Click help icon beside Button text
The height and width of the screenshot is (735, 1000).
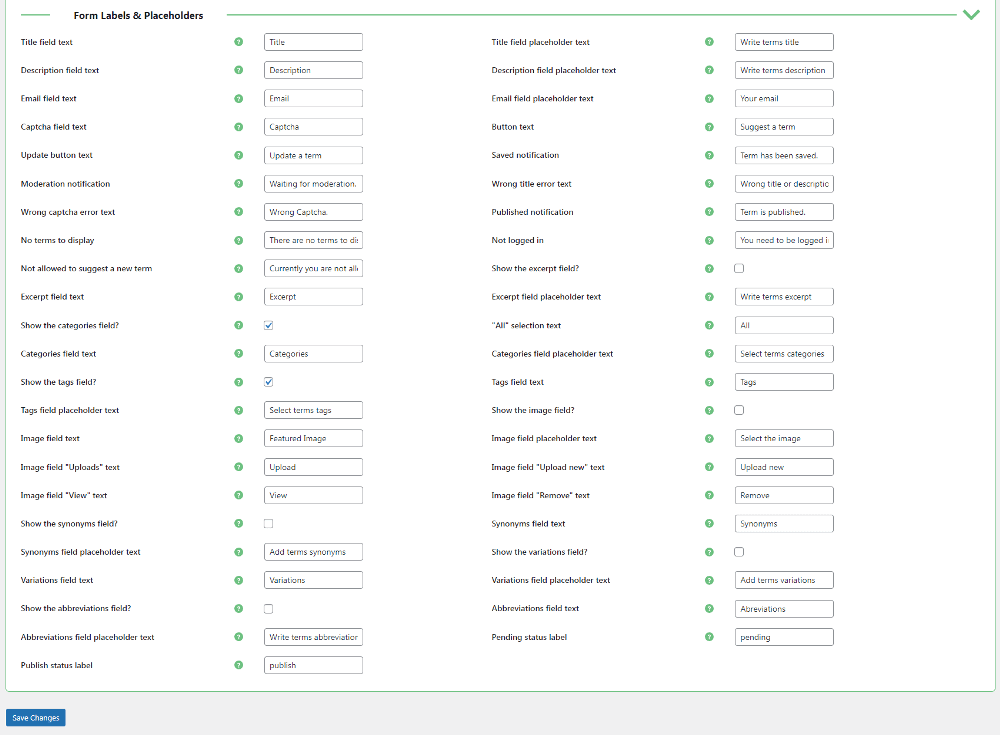pyautogui.click(x=709, y=127)
